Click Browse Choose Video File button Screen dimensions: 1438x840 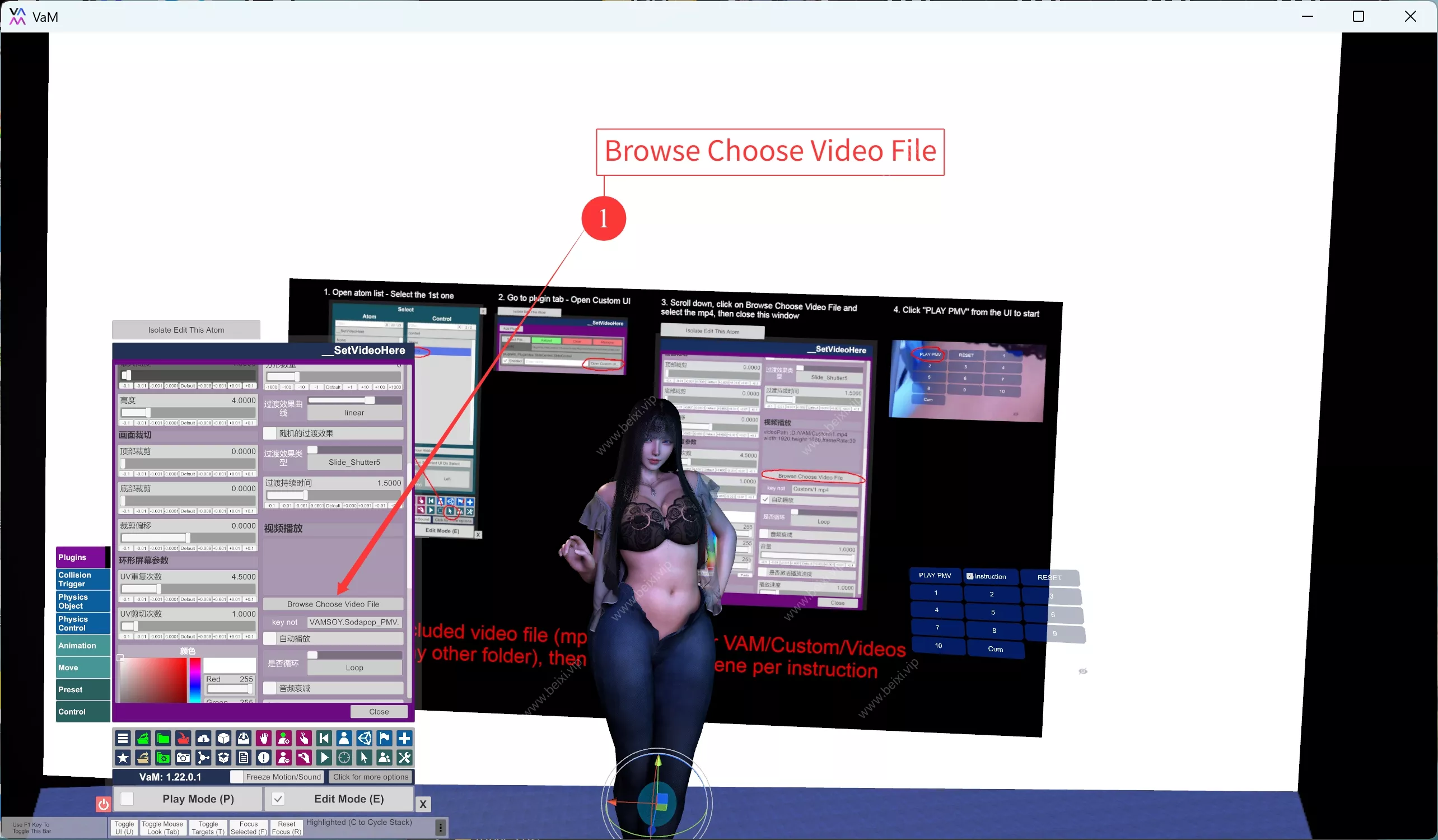tap(333, 604)
